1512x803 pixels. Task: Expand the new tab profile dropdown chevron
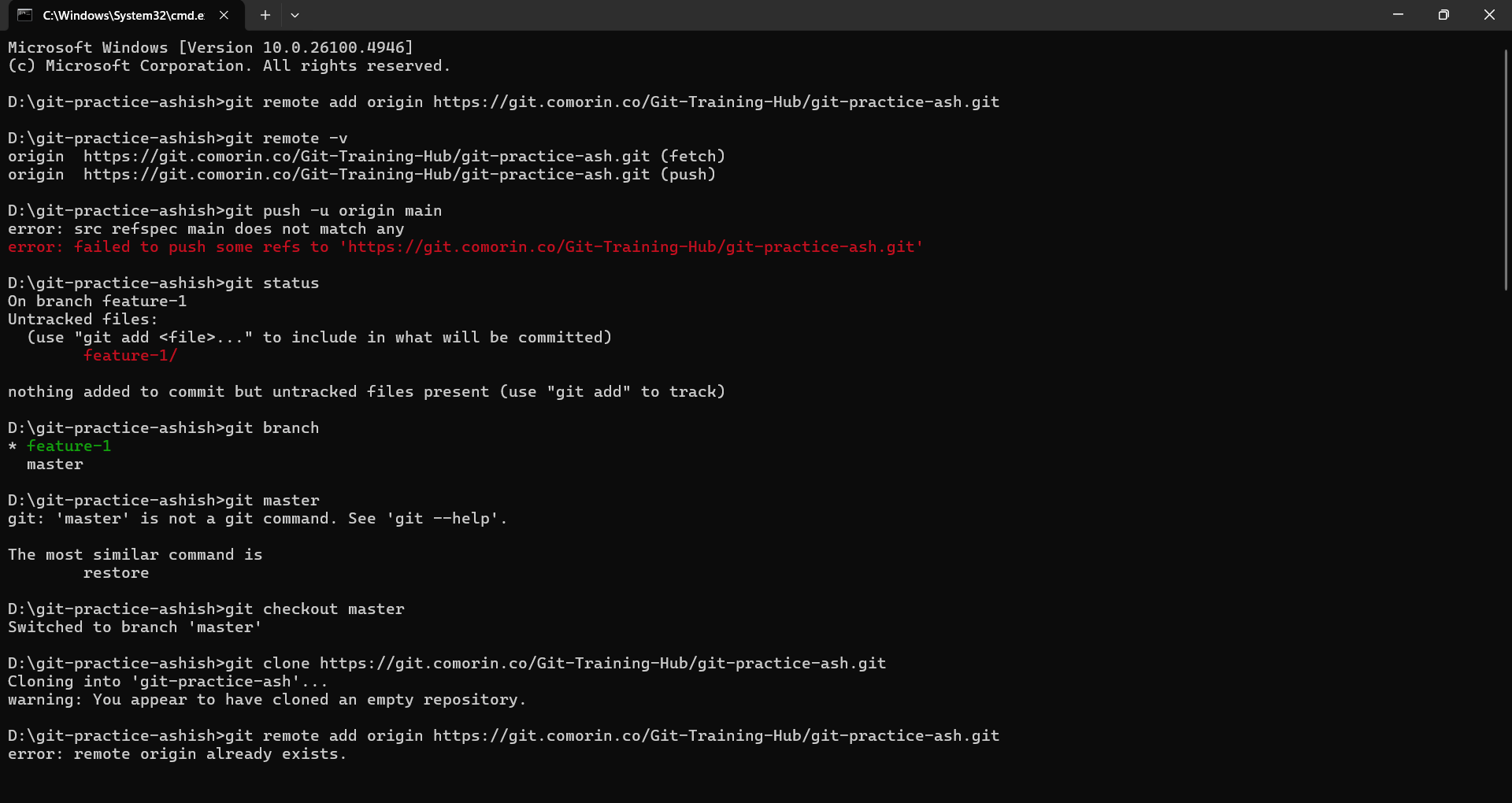click(295, 15)
